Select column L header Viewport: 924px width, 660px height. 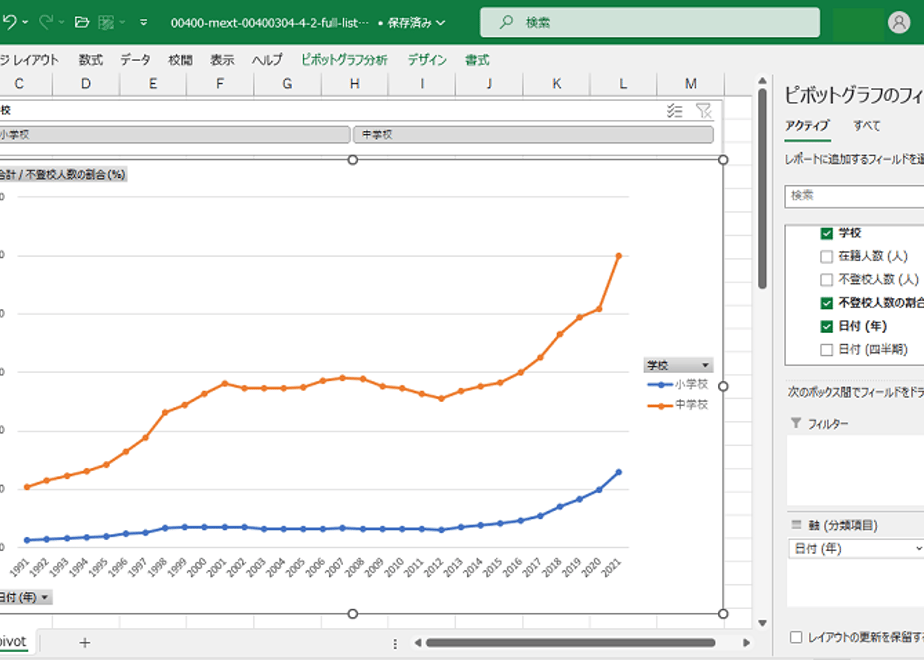click(x=623, y=84)
